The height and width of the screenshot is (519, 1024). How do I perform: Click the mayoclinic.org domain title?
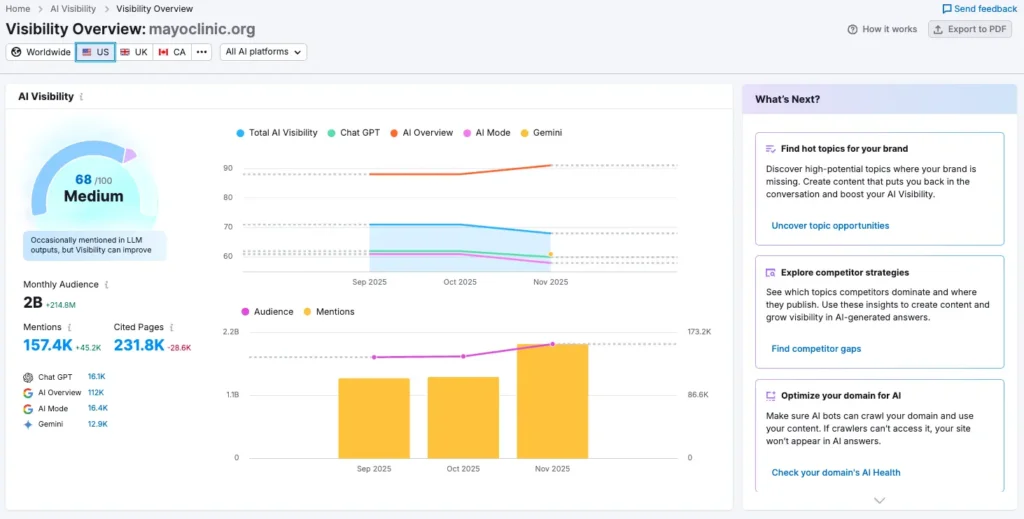click(202, 29)
